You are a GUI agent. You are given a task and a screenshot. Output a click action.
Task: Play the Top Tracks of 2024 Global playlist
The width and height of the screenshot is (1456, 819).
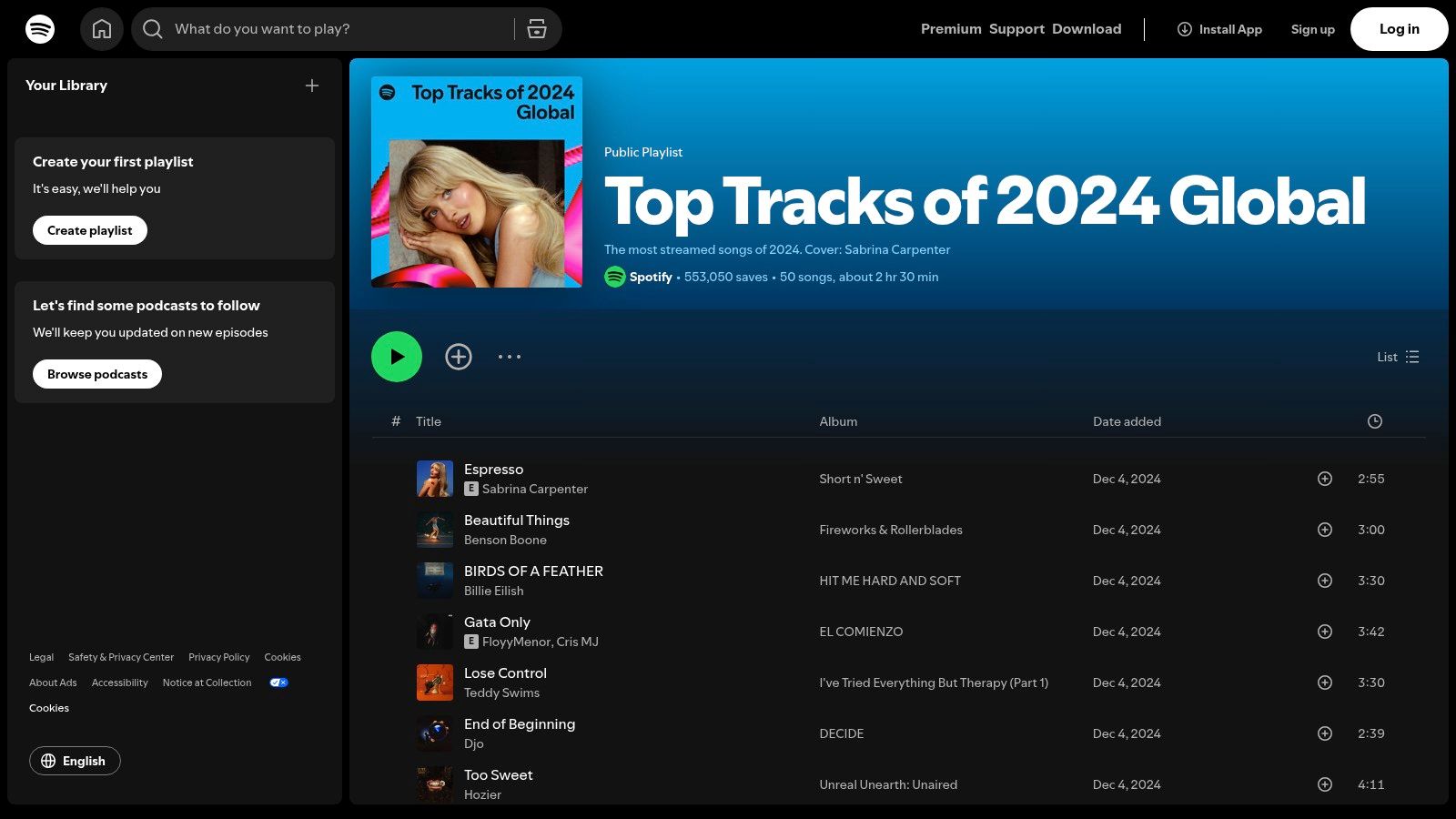pos(396,356)
